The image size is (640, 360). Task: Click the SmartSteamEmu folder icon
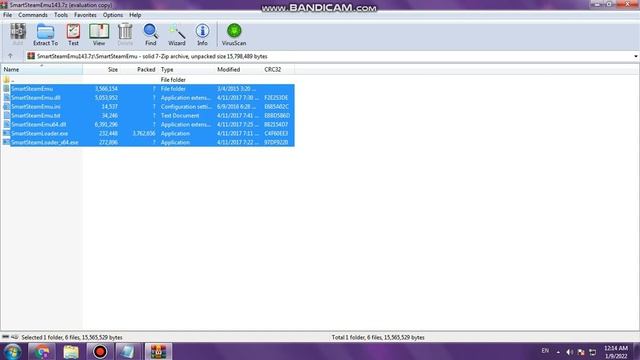pos(6,89)
